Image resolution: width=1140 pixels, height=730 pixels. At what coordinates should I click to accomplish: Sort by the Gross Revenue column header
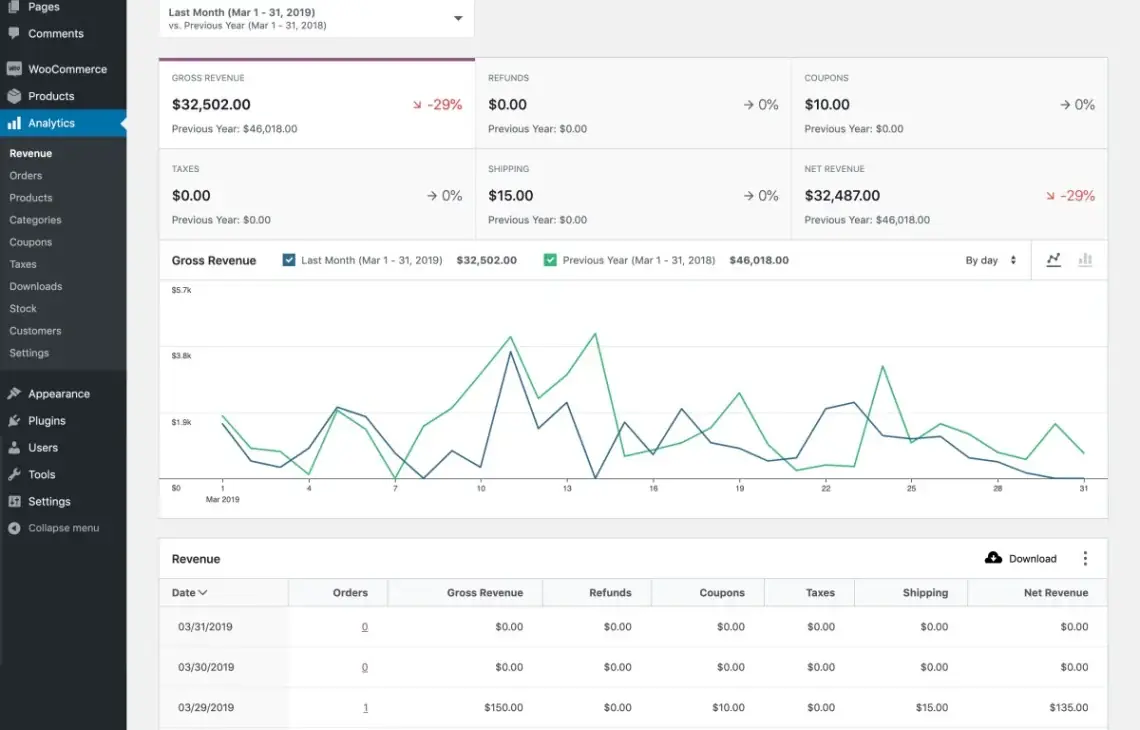click(485, 593)
